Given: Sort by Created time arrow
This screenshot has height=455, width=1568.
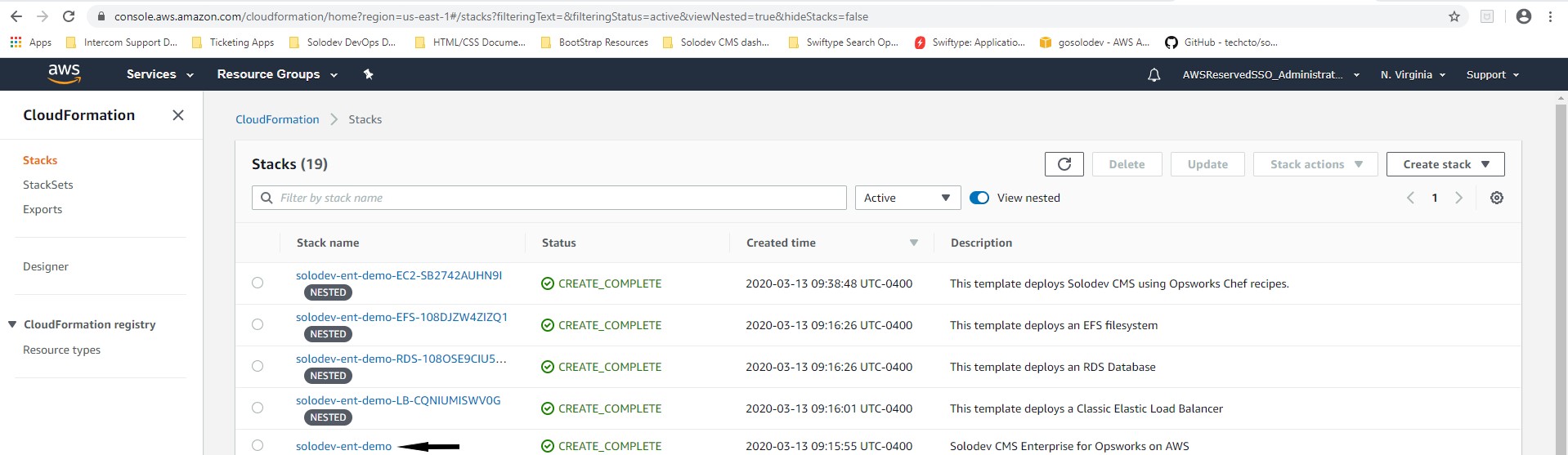Looking at the screenshot, I should coord(914,243).
